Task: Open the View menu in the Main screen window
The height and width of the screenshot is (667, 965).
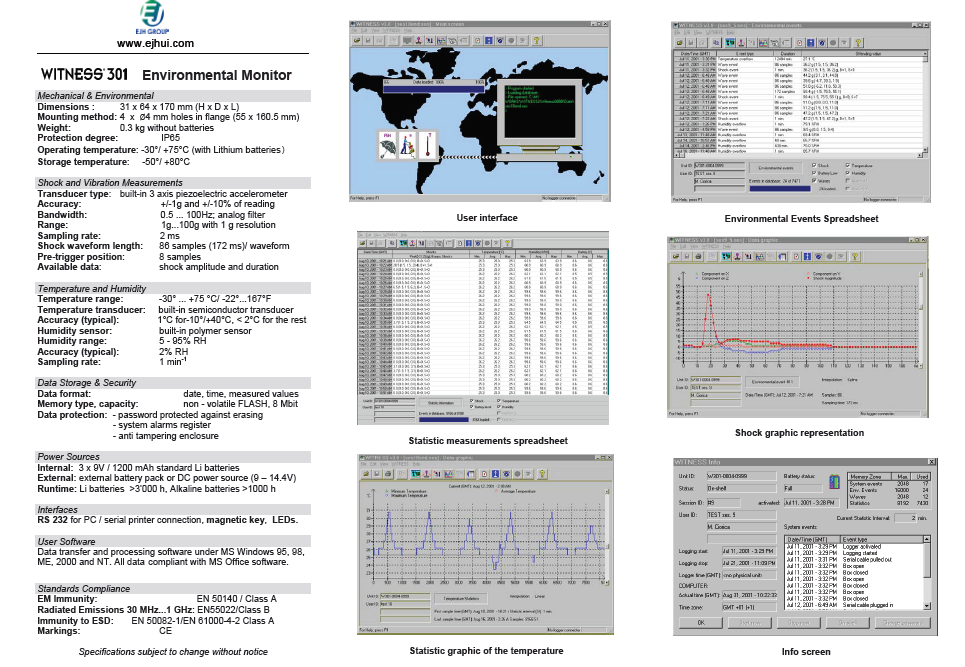Action: (x=374, y=31)
